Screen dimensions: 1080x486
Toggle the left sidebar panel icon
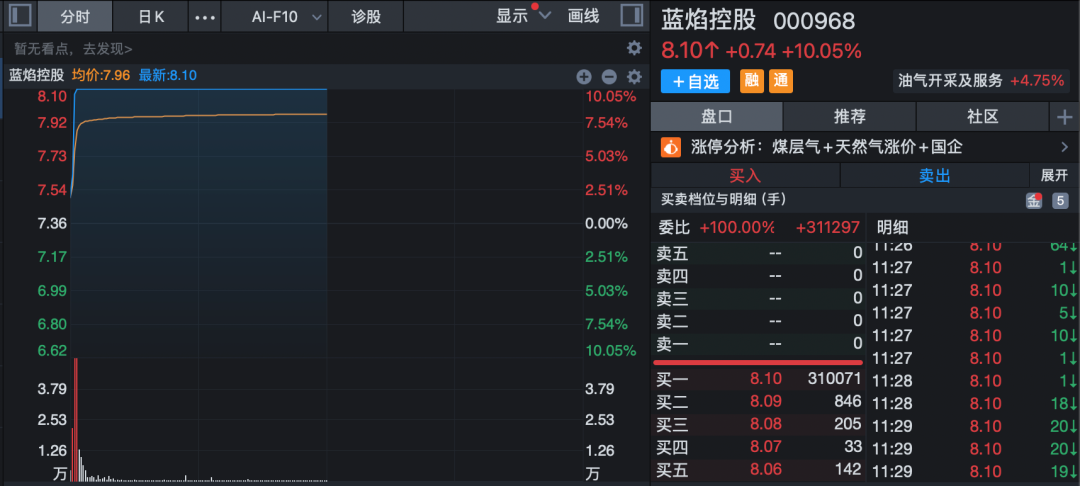20,16
